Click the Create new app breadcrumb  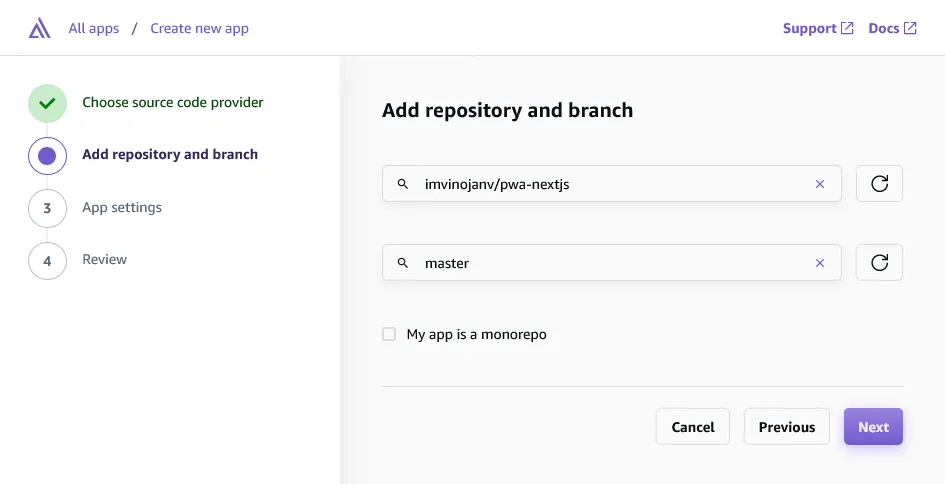coord(199,28)
